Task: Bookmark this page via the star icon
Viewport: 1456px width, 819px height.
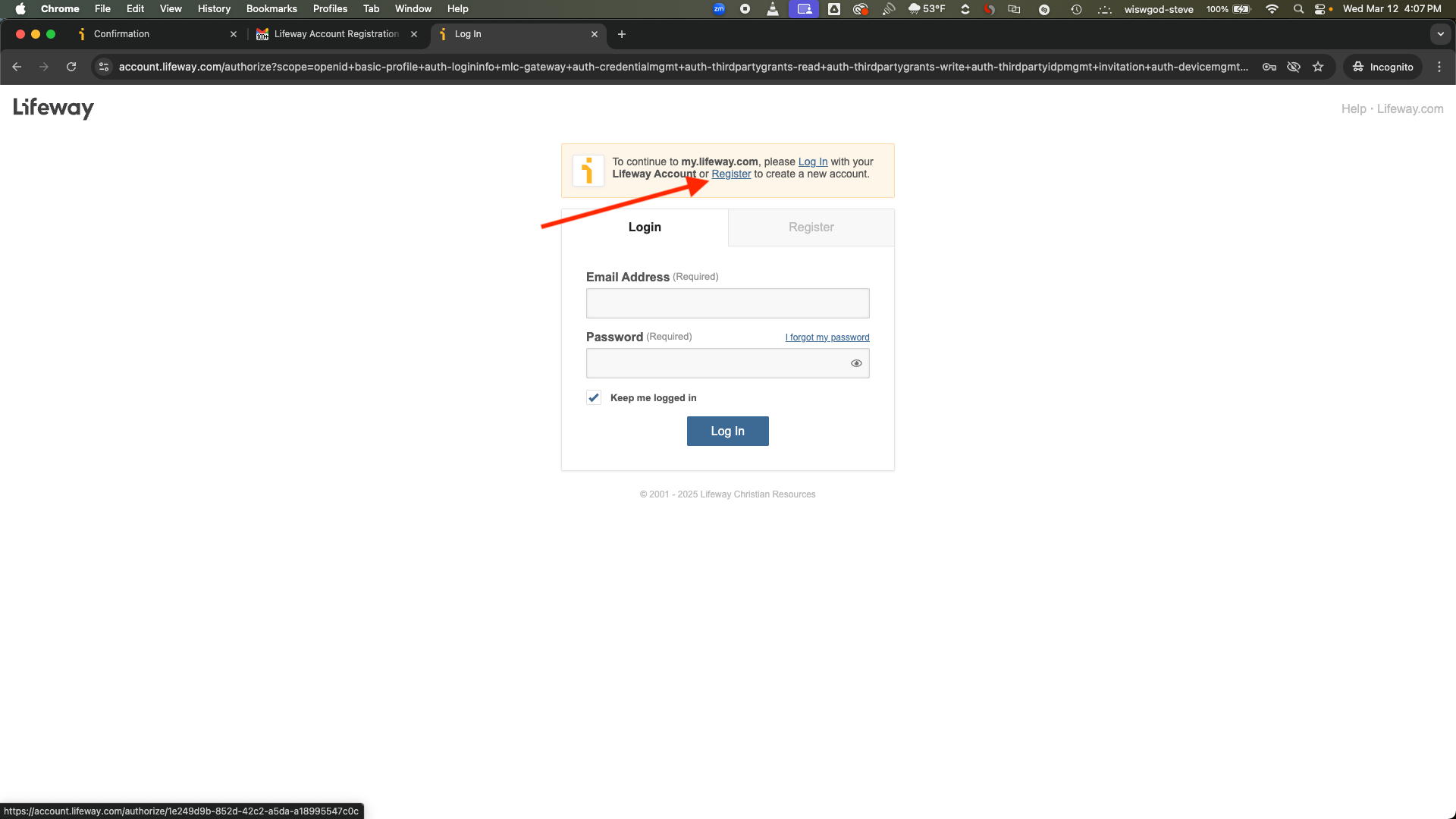Action: [1318, 67]
